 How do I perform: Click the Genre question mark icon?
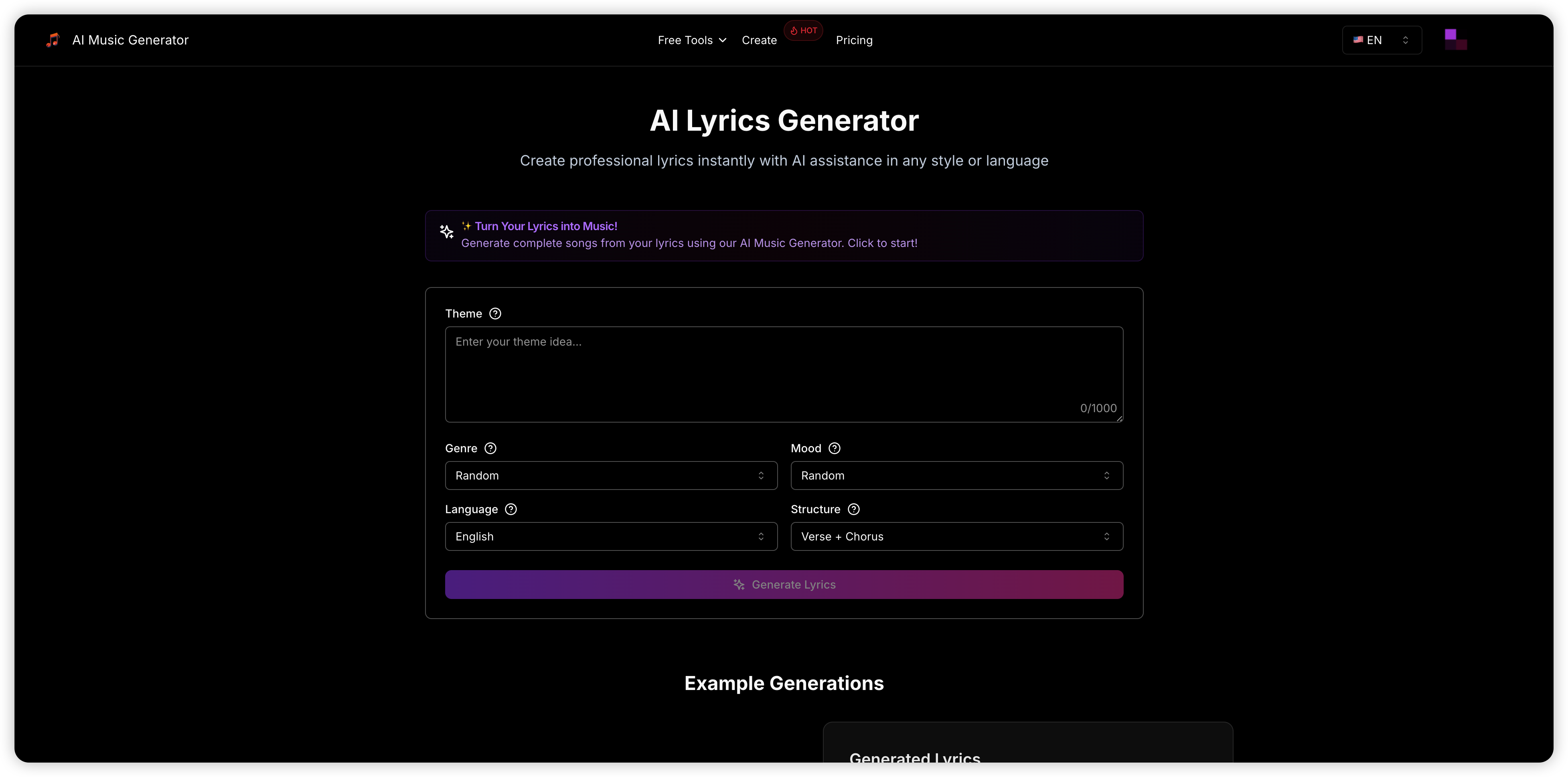490,448
